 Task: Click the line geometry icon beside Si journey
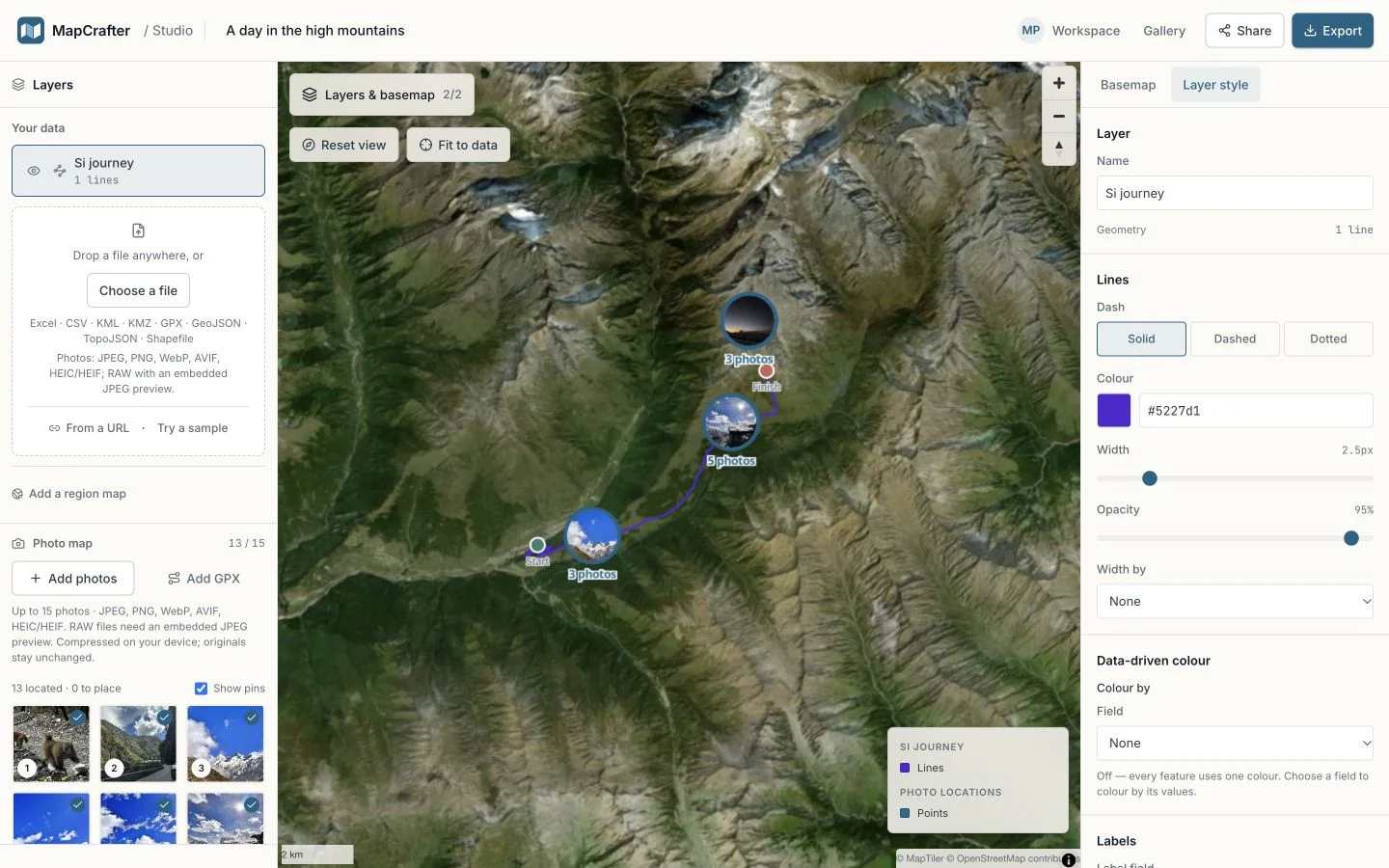(x=60, y=171)
